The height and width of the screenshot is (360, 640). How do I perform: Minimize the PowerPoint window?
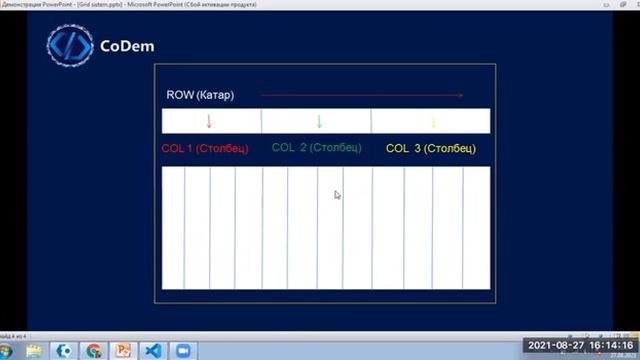[607, 4]
